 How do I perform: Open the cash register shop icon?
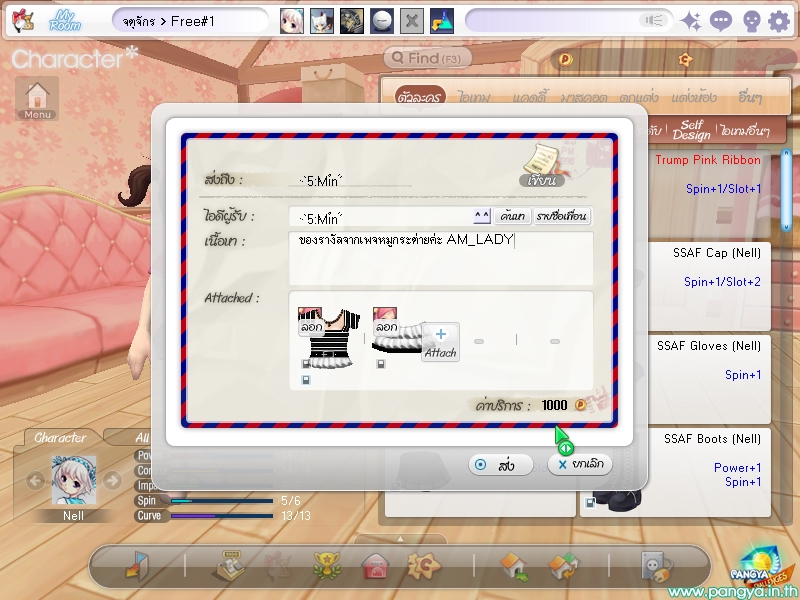click(228, 565)
